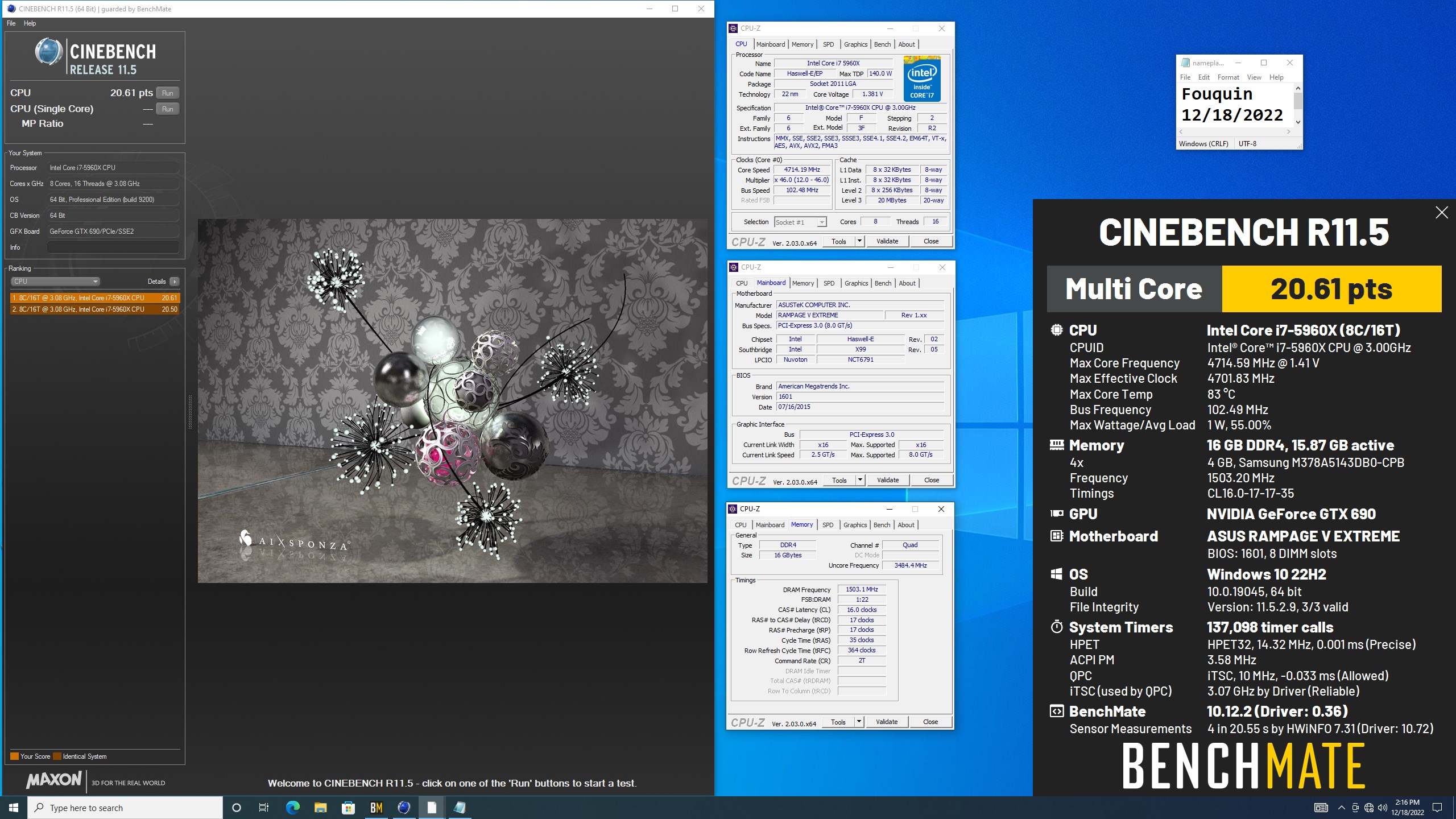Open Bench tab in top CPU-Z window

click(x=882, y=44)
